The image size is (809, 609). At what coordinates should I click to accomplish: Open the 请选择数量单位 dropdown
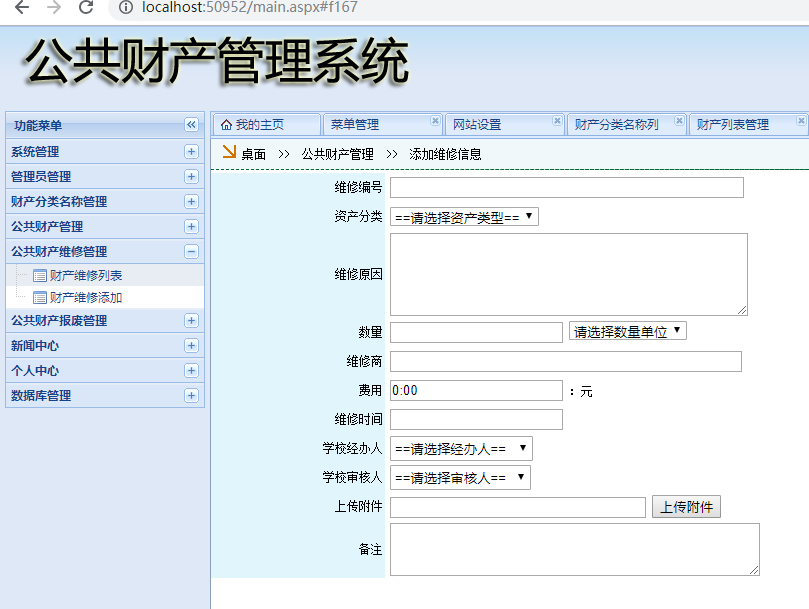click(627, 331)
